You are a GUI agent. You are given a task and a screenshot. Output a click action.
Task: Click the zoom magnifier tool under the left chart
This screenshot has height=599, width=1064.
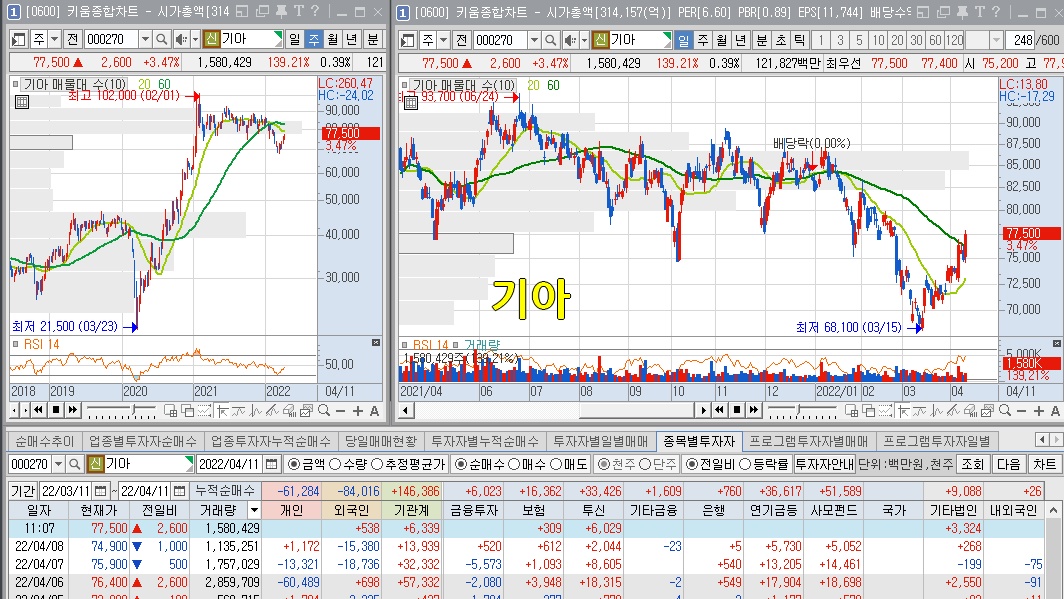tap(324, 410)
